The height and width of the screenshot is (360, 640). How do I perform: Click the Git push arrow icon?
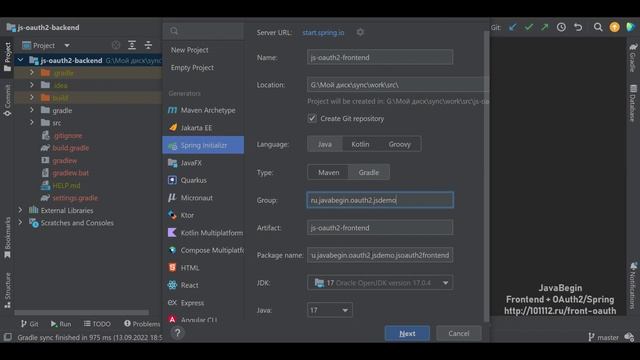click(544, 27)
